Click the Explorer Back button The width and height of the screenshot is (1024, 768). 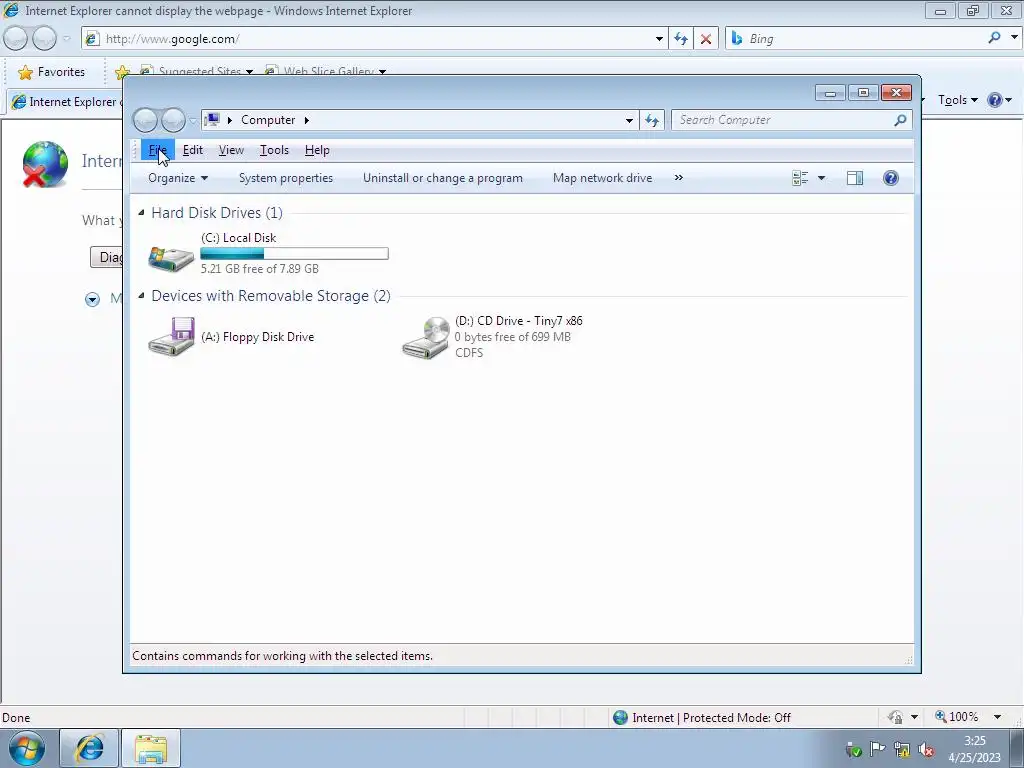coord(145,120)
